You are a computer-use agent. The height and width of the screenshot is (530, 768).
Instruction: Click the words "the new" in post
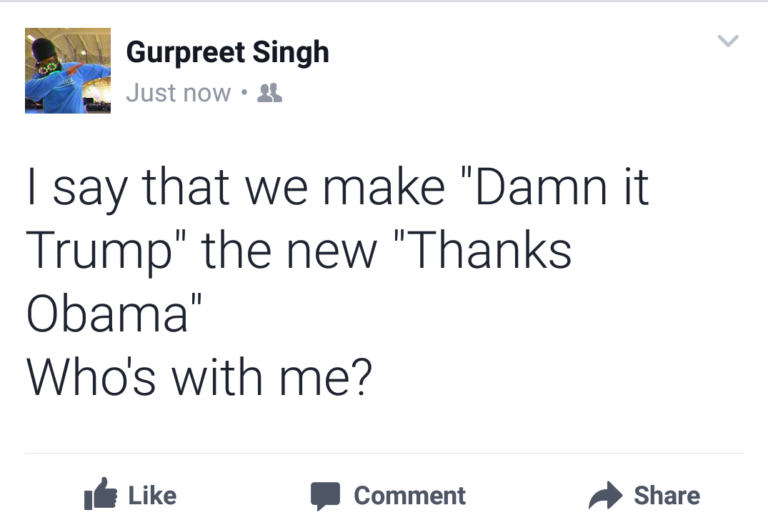click(x=290, y=250)
